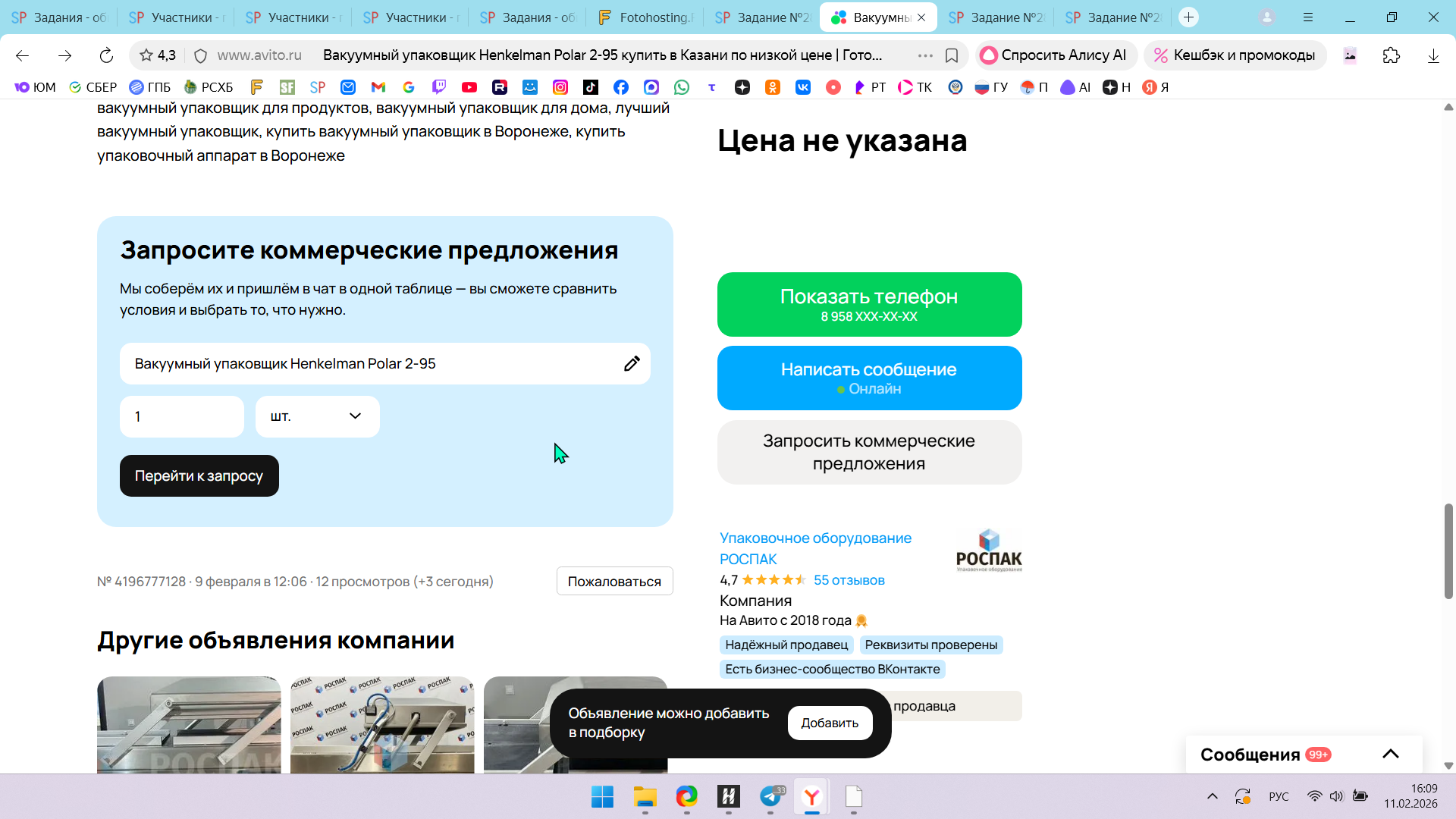Click the quantity input field showing 1
1456x819 pixels.
tap(181, 416)
